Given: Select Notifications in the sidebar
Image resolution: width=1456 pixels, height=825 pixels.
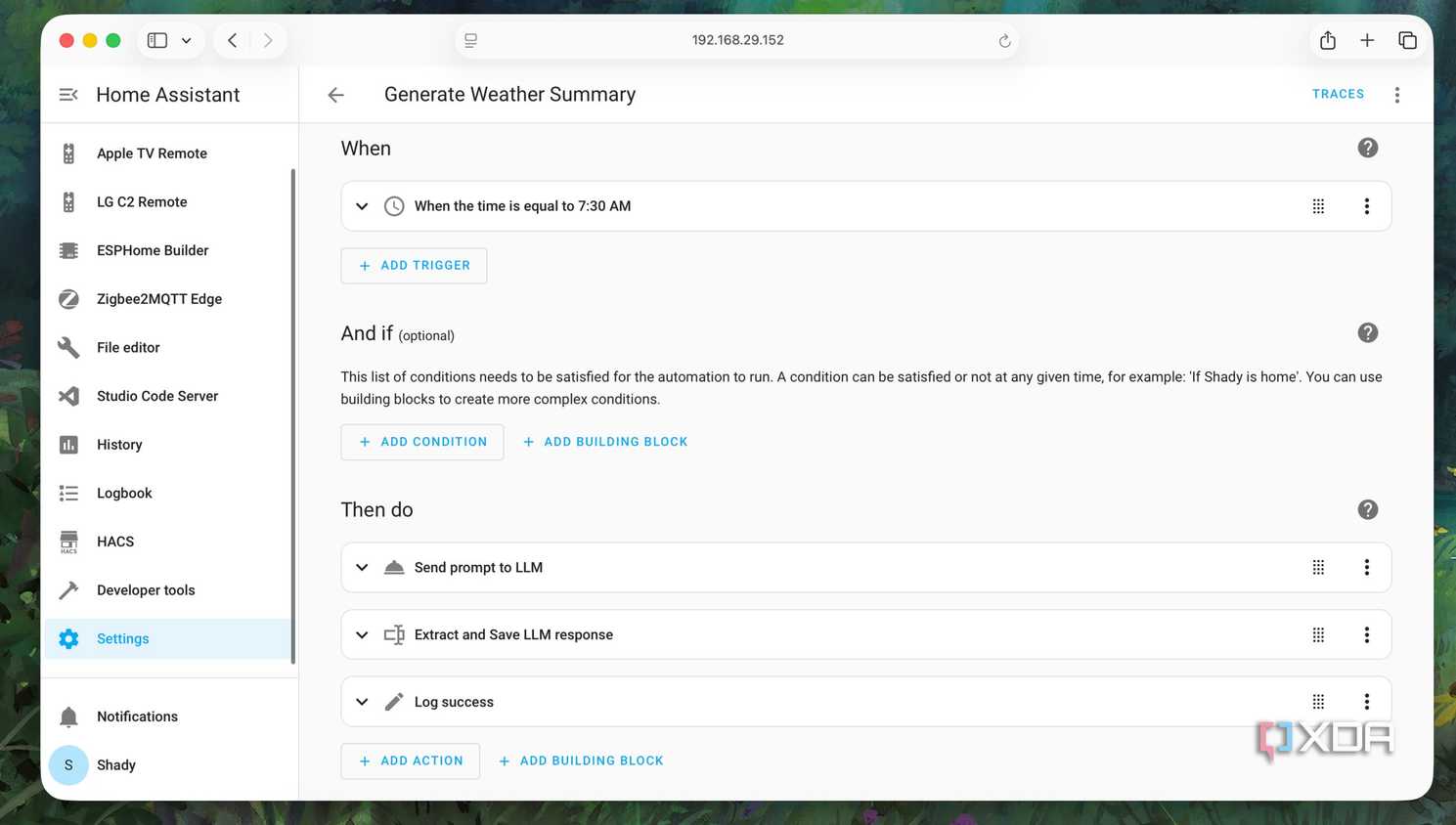Looking at the screenshot, I should point(168,716).
